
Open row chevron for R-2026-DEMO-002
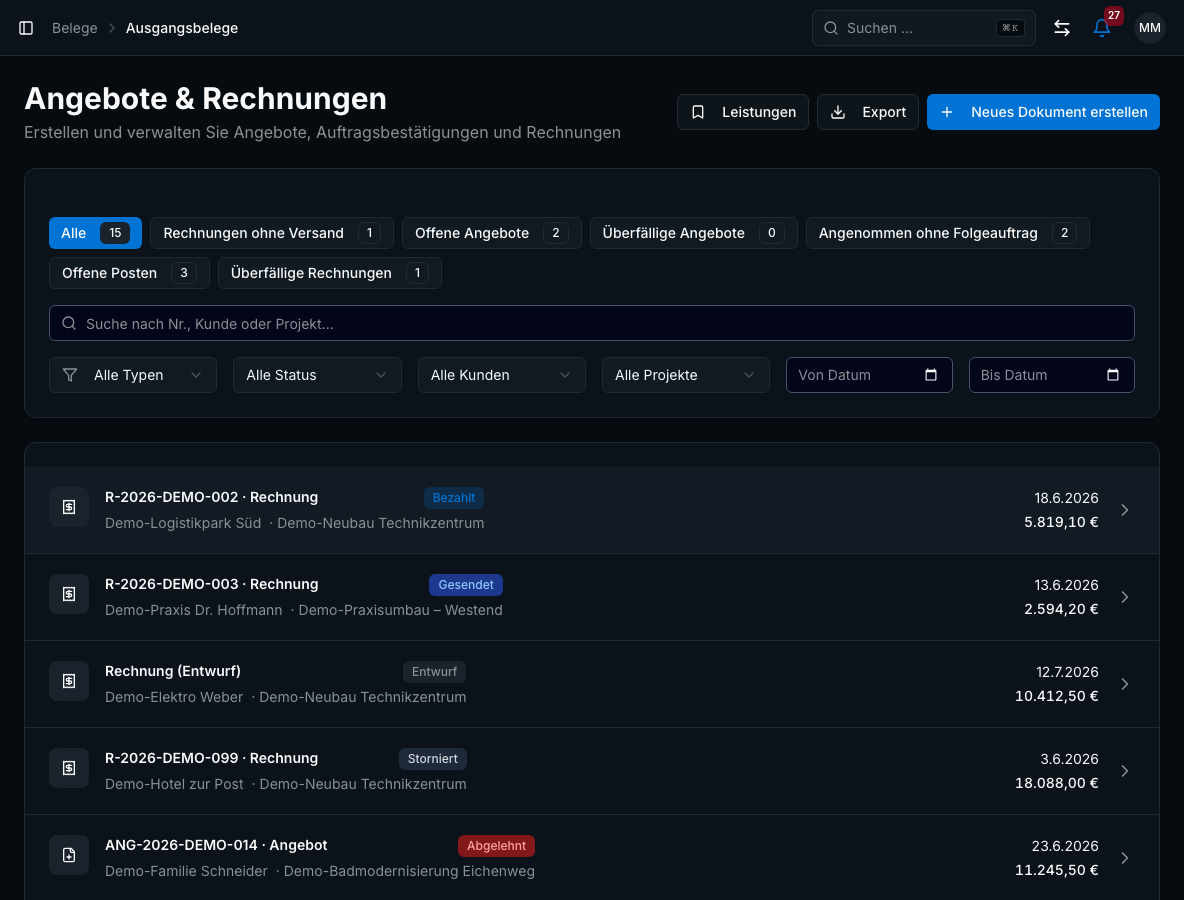tap(1124, 510)
